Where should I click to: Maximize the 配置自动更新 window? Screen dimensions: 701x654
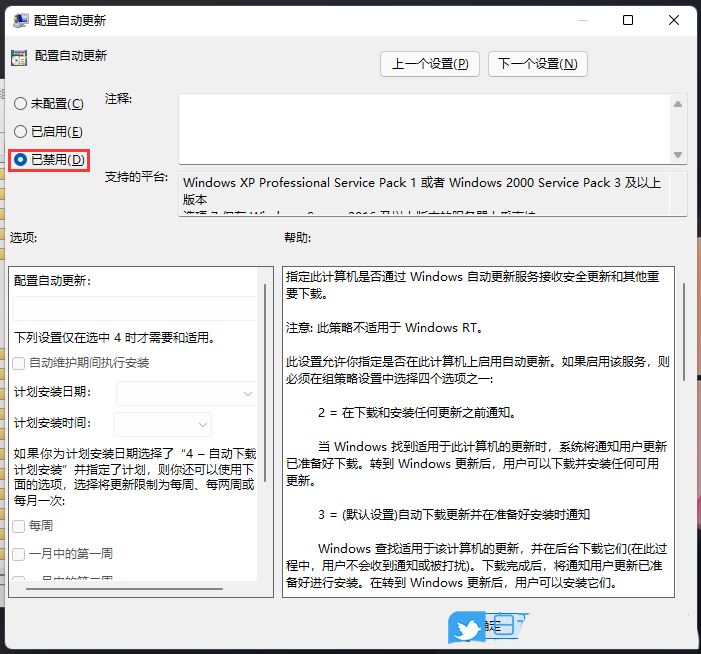(x=628, y=20)
